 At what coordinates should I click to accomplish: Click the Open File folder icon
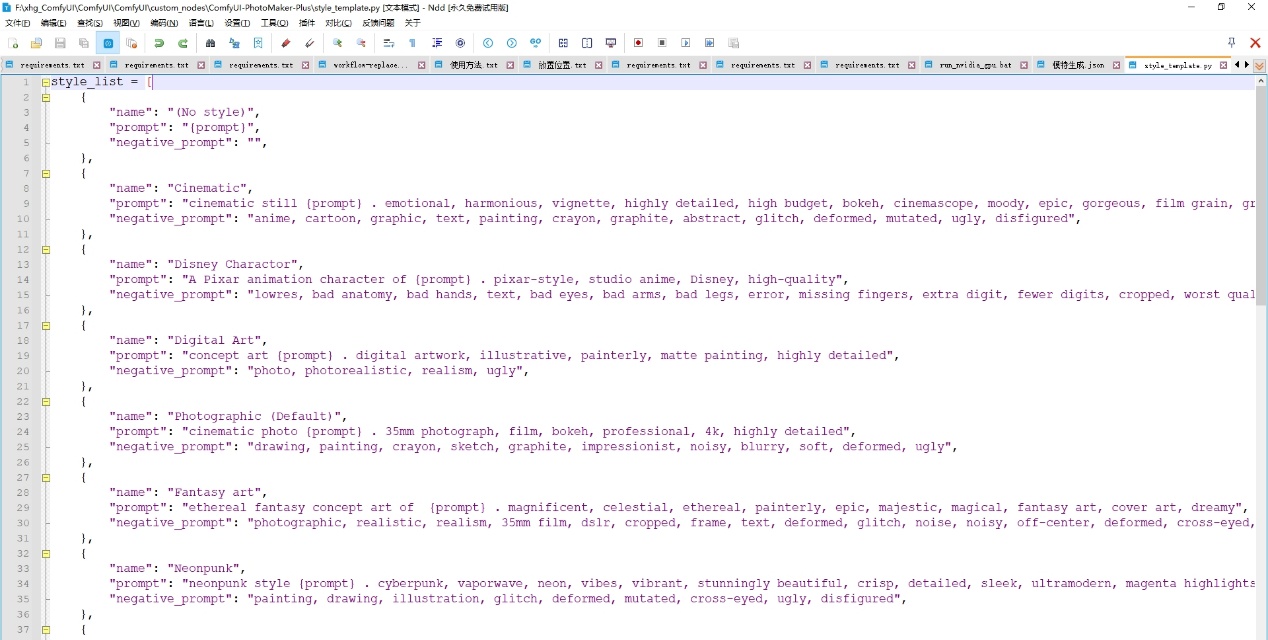[36, 43]
